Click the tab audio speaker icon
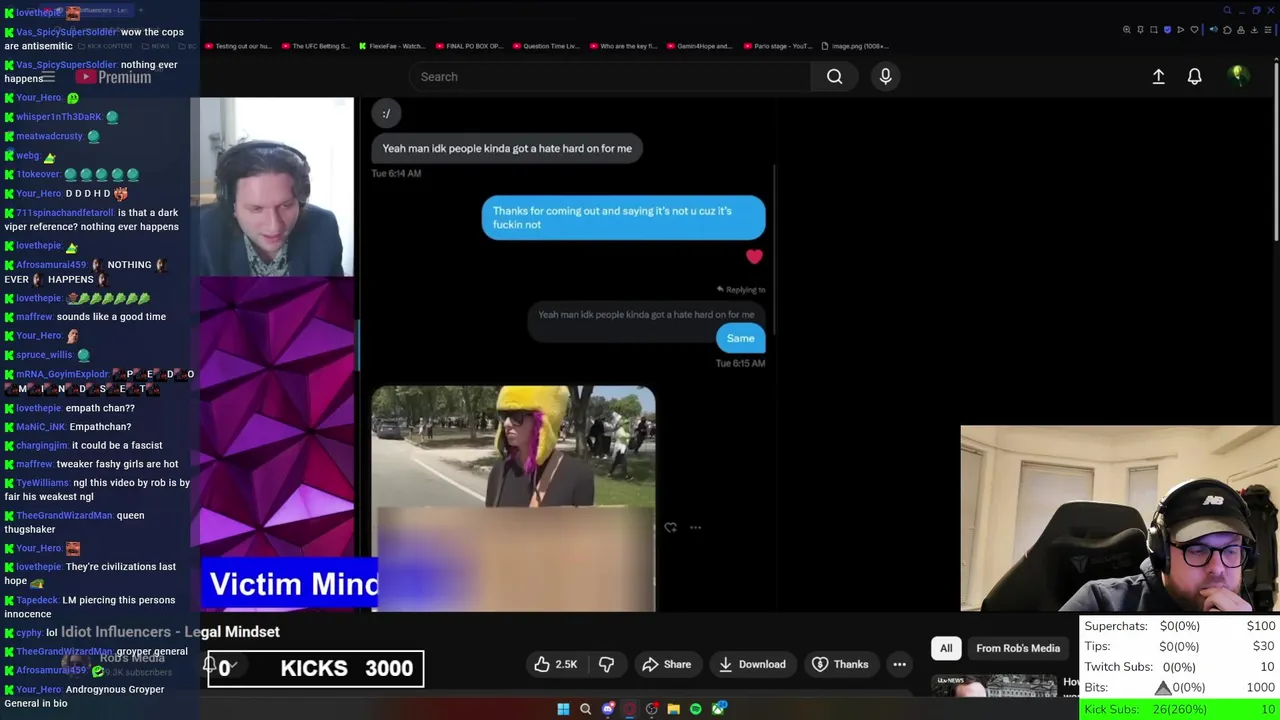 tap(1214, 29)
